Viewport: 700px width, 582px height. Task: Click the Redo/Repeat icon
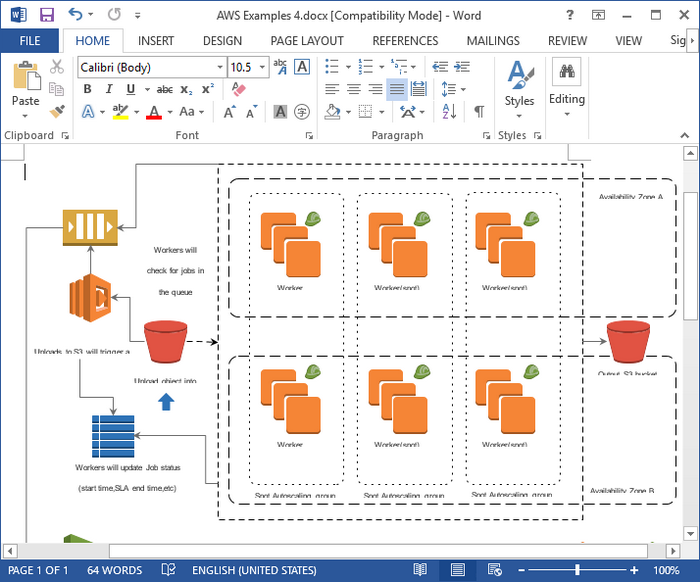(x=114, y=15)
